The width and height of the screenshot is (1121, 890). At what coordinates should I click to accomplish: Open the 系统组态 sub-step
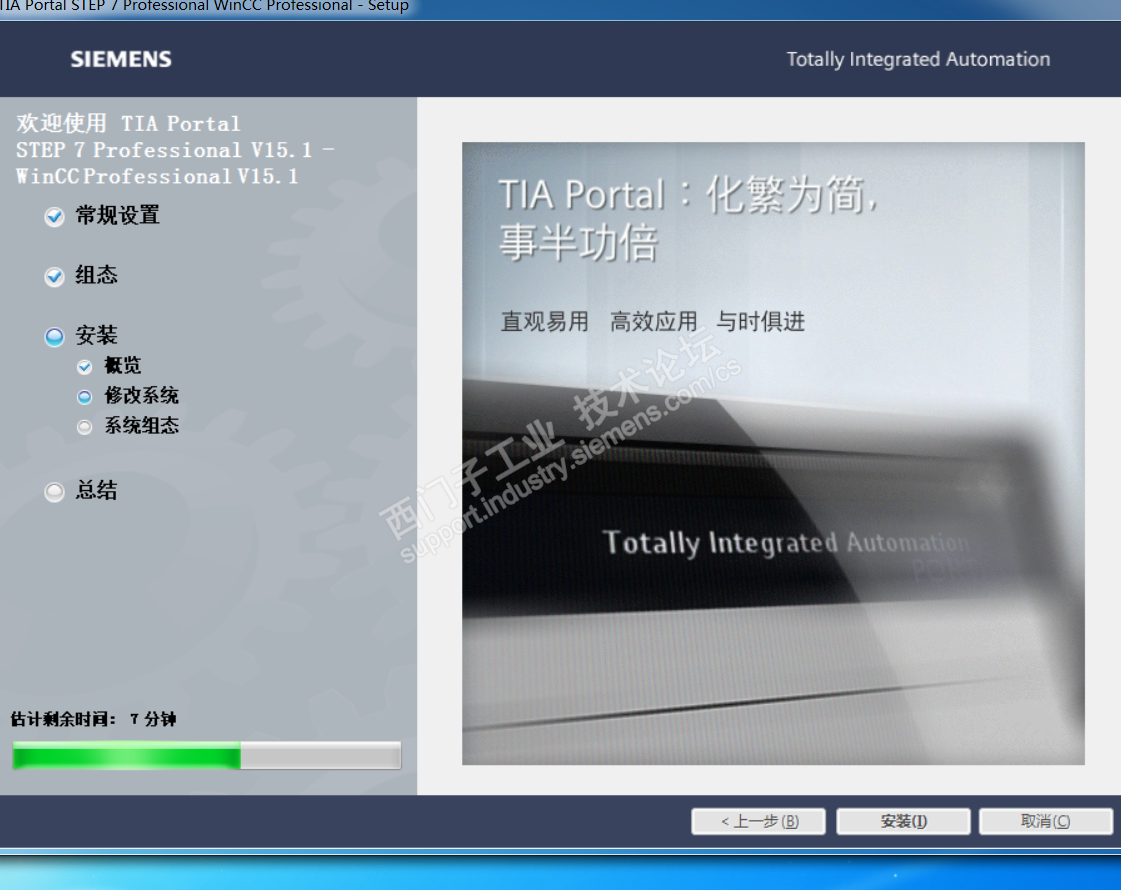point(142,425)
